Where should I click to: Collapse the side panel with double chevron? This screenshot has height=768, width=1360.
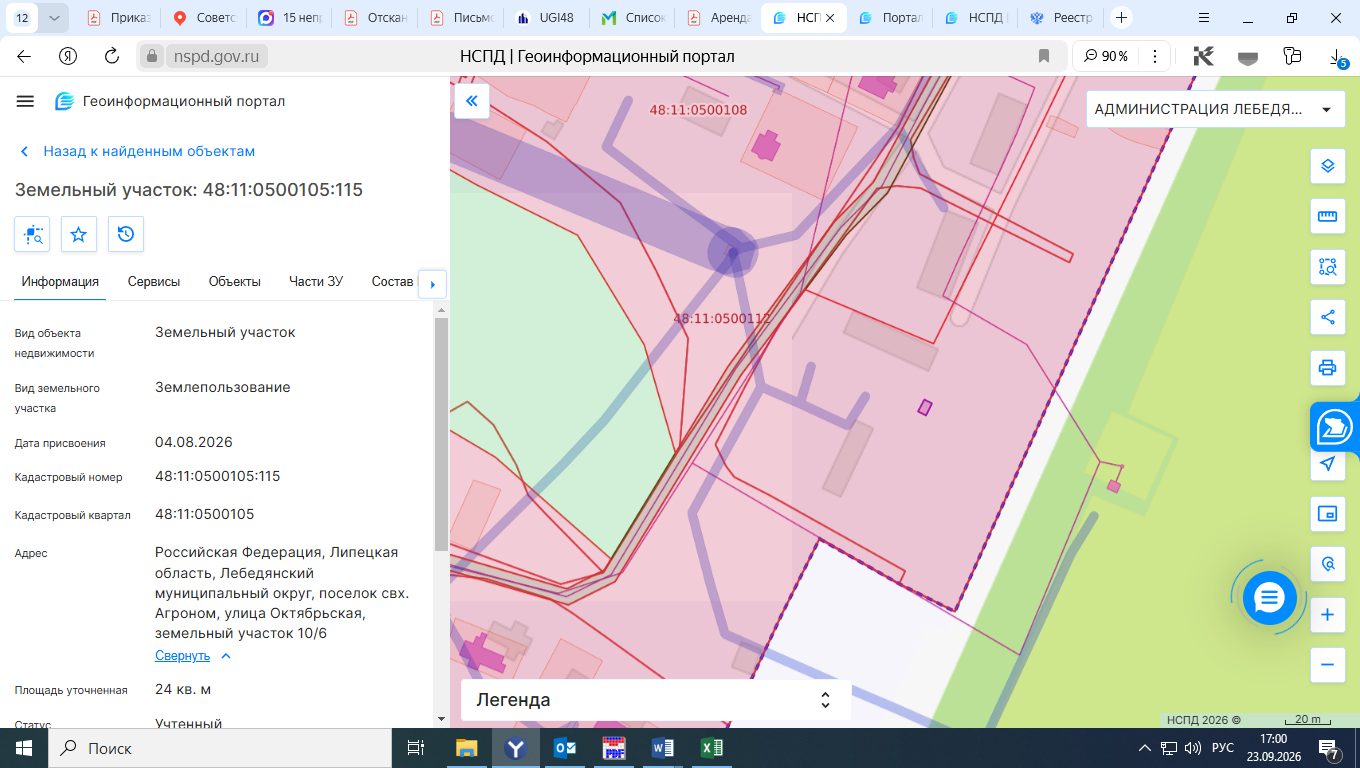click(x=472, y=101)
